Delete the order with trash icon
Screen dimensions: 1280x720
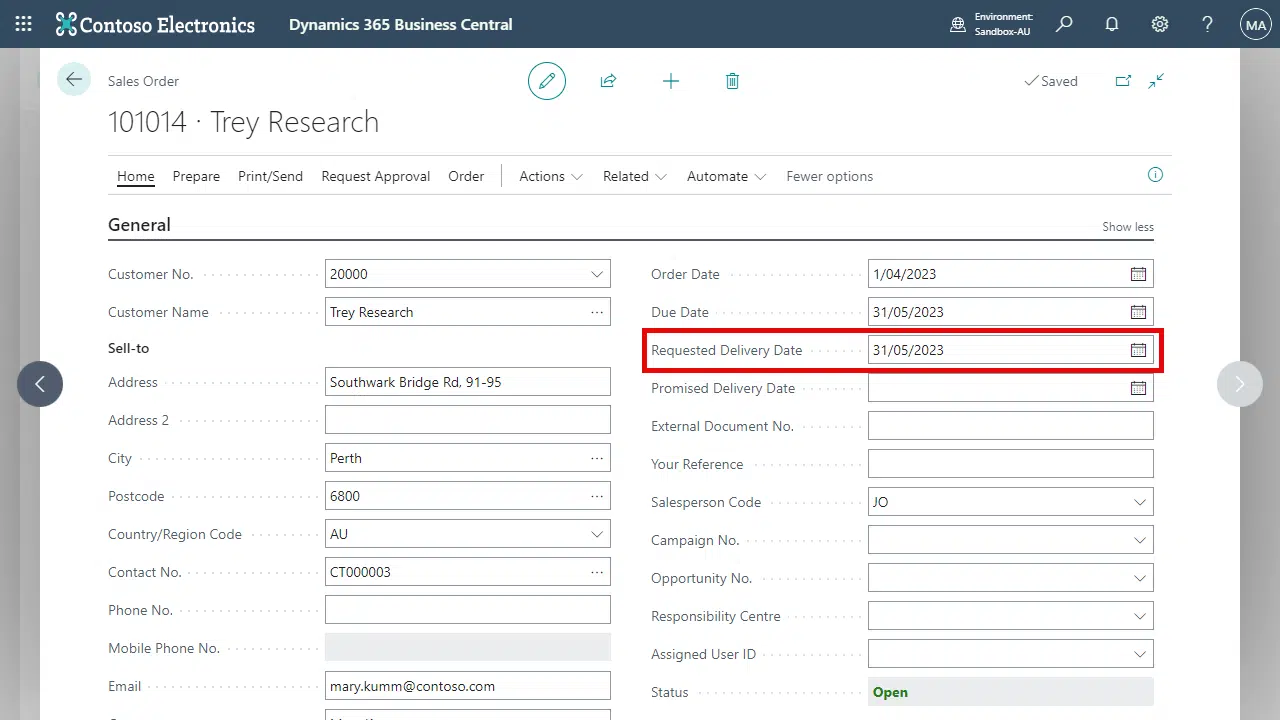click(x=732, y=81)
